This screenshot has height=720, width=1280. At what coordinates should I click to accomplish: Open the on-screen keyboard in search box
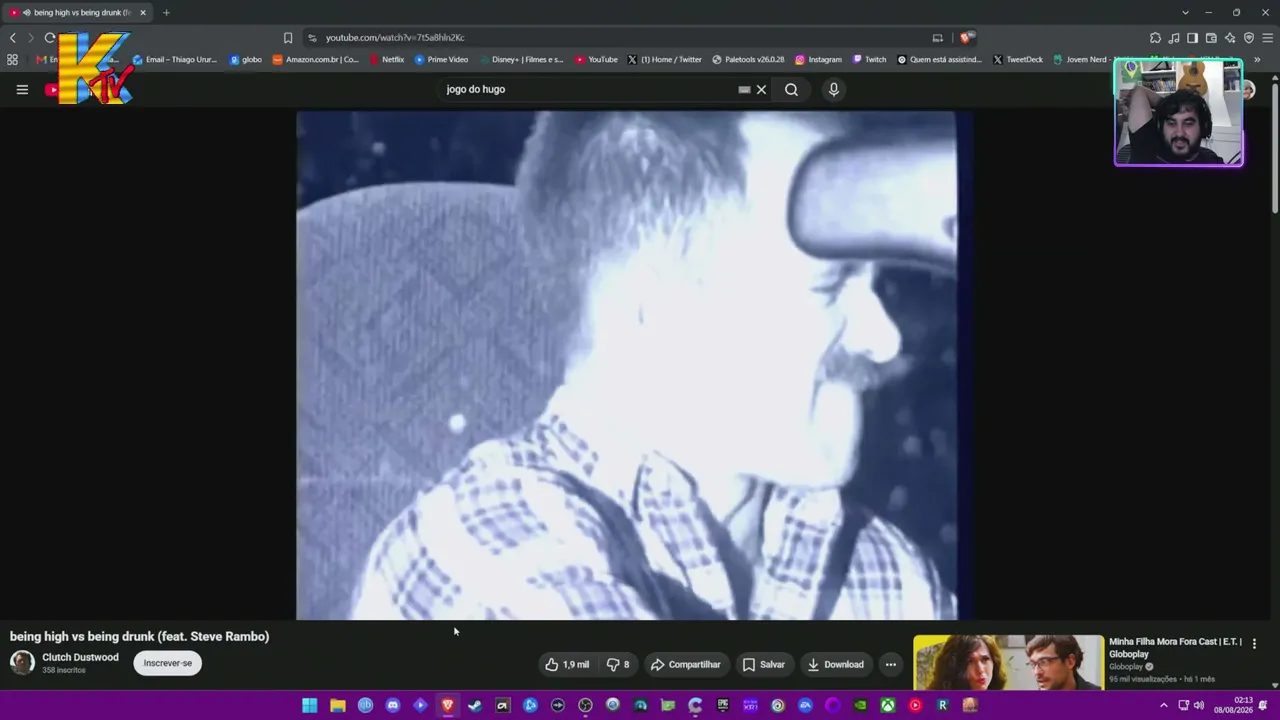(x=744, y=89)
